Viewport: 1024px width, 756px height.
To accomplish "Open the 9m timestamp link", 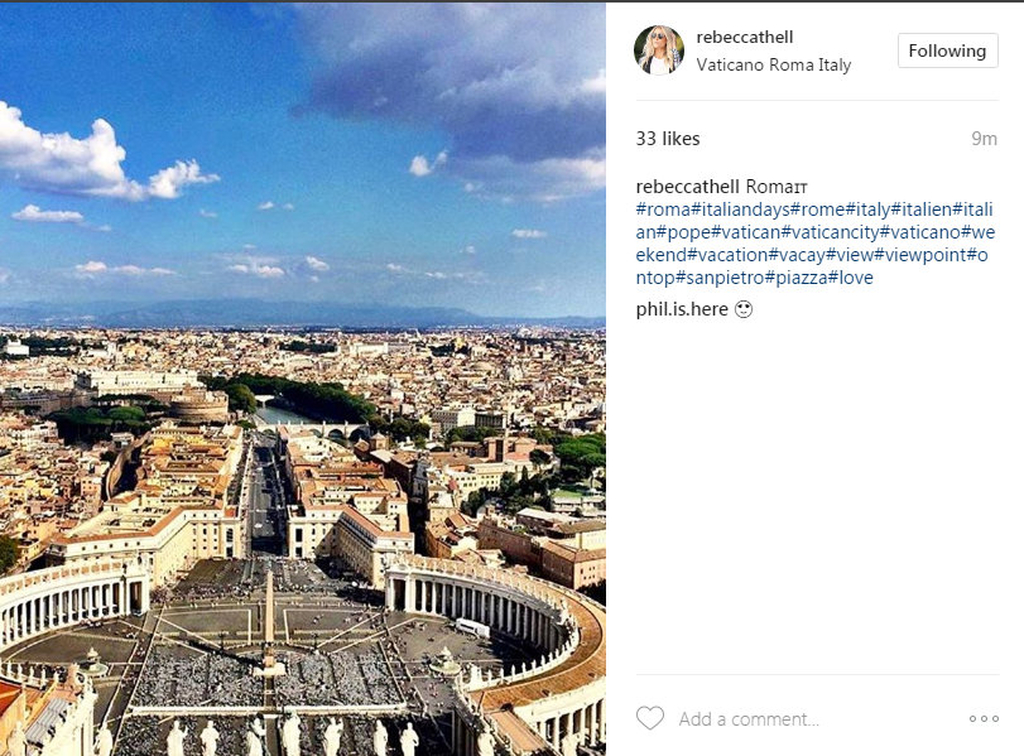I will [984, 138].
